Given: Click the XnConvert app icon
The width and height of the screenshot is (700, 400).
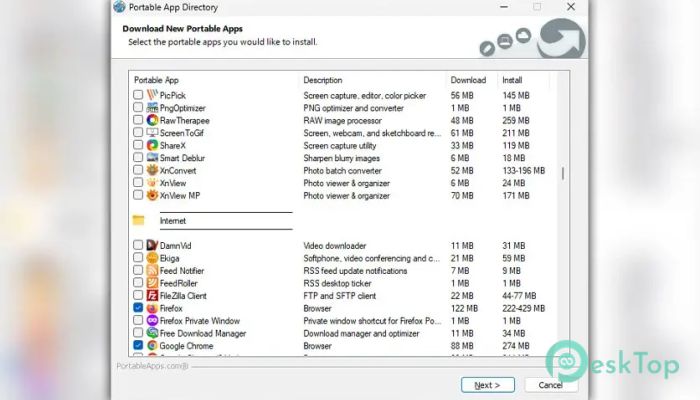Looking at the screenshot, I should (x=152, y=170).
